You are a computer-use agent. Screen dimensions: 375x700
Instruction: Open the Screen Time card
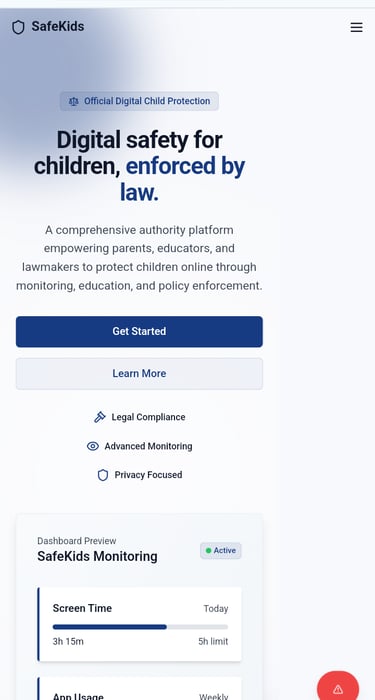click(140, 624)
